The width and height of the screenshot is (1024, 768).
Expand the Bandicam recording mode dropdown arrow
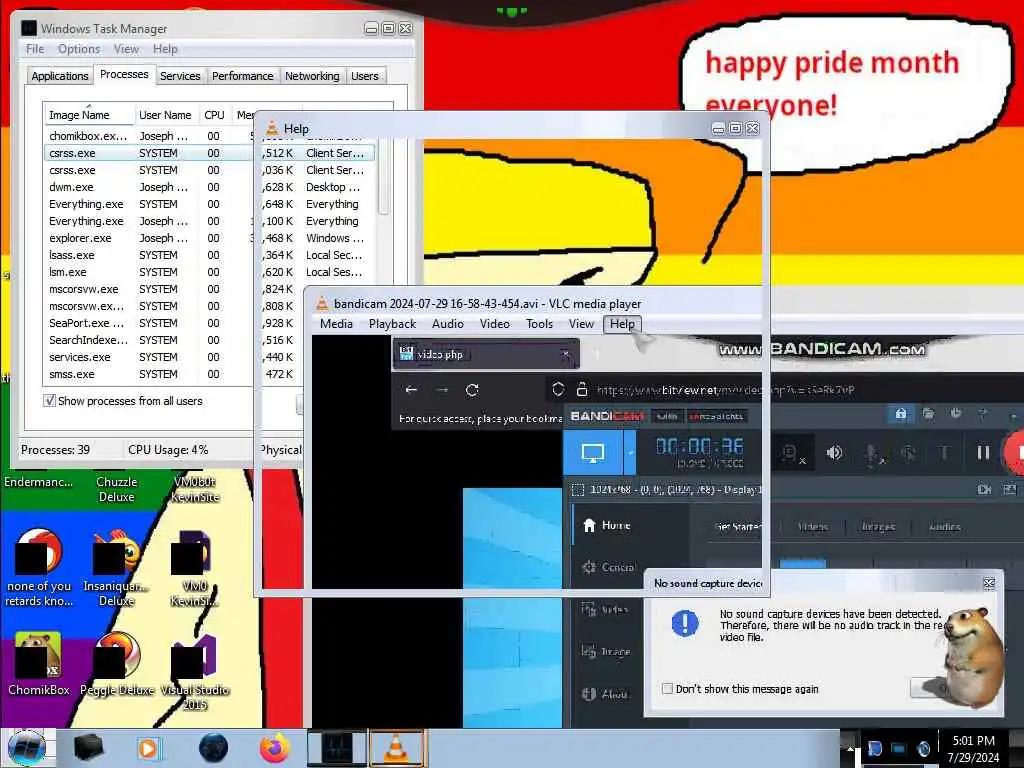coord(630,452)
